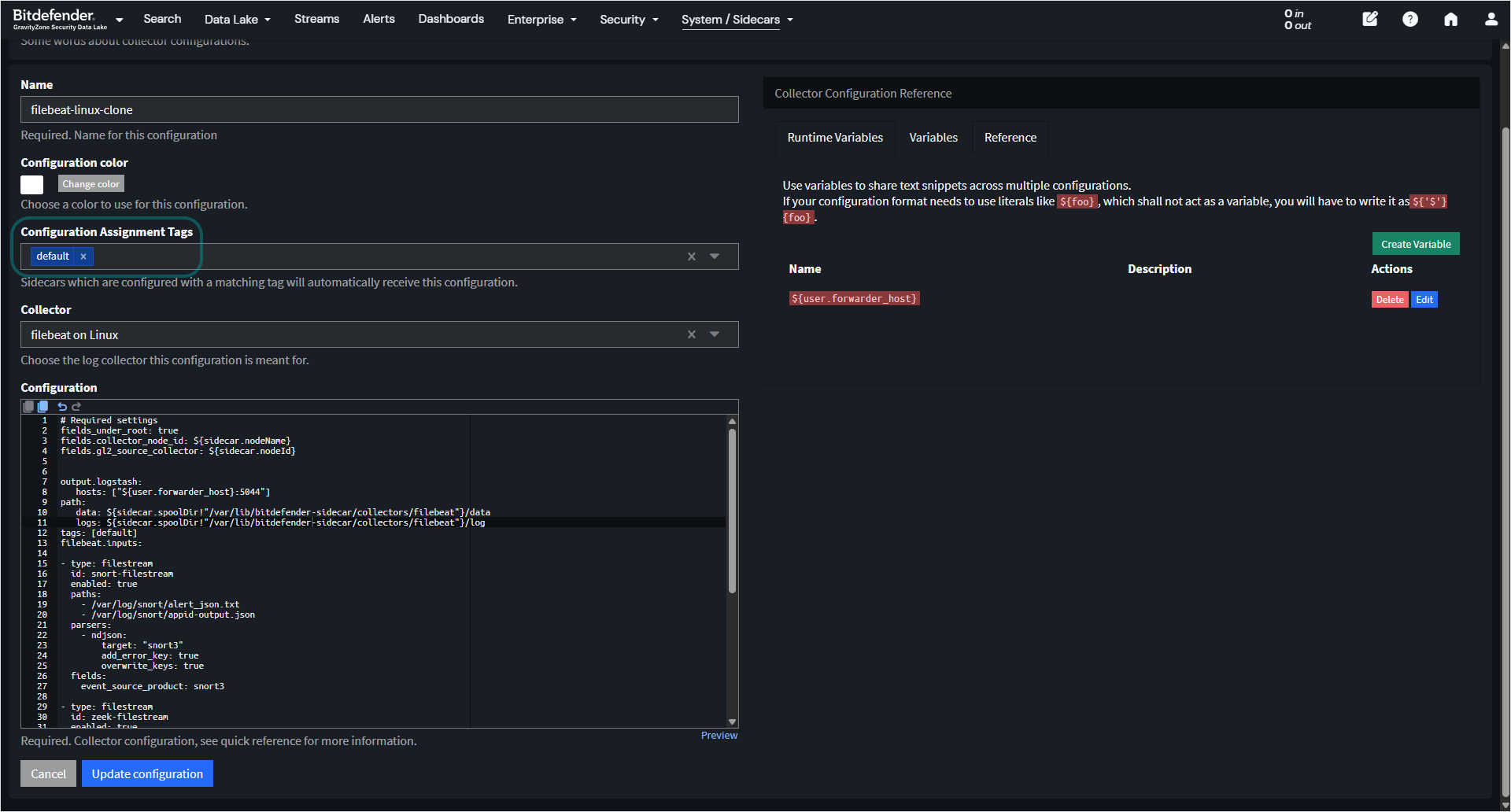
Task: Click the throughput '0 in 0 out' indicator
Action: click(x=1298, y=20)
